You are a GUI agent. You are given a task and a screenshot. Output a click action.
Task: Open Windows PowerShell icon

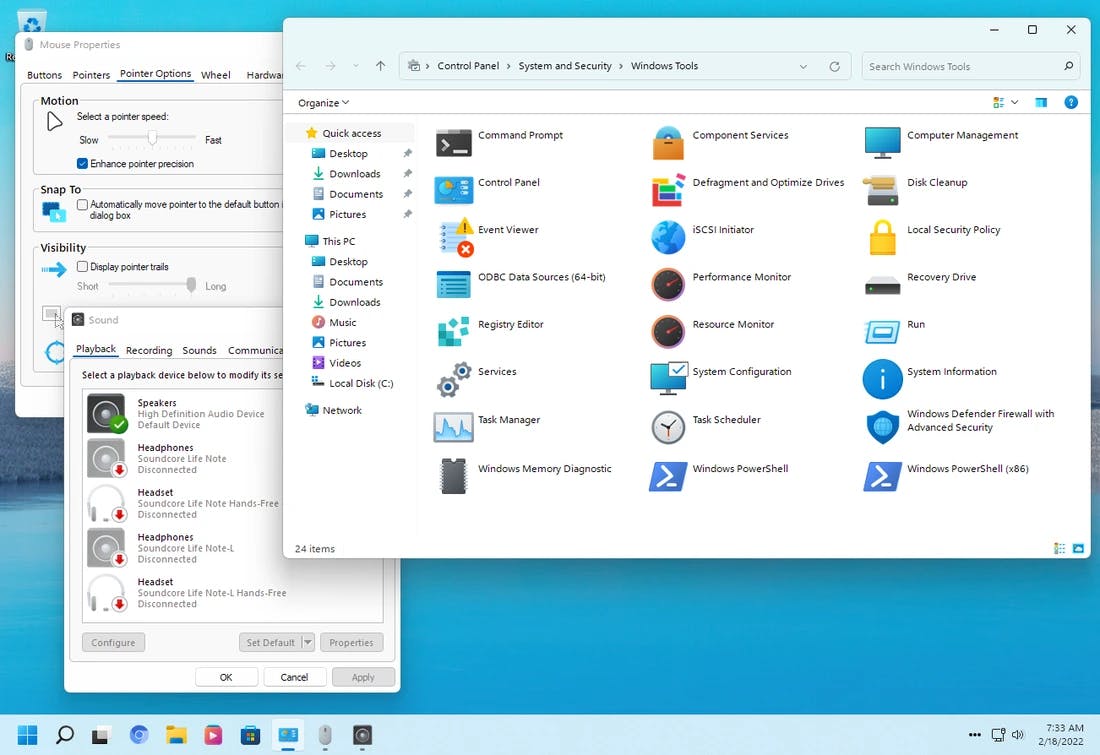click(668, 476)
